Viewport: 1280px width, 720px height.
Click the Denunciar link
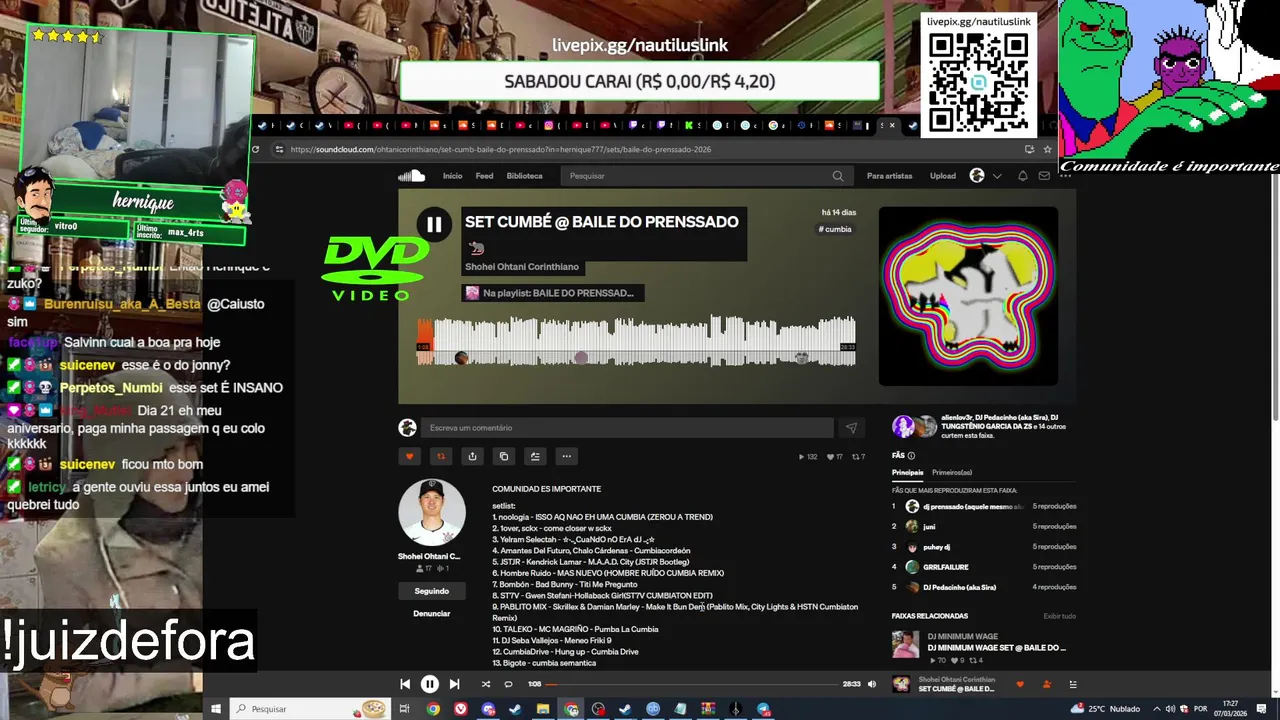pyautogui.click(x=432, y=613)
